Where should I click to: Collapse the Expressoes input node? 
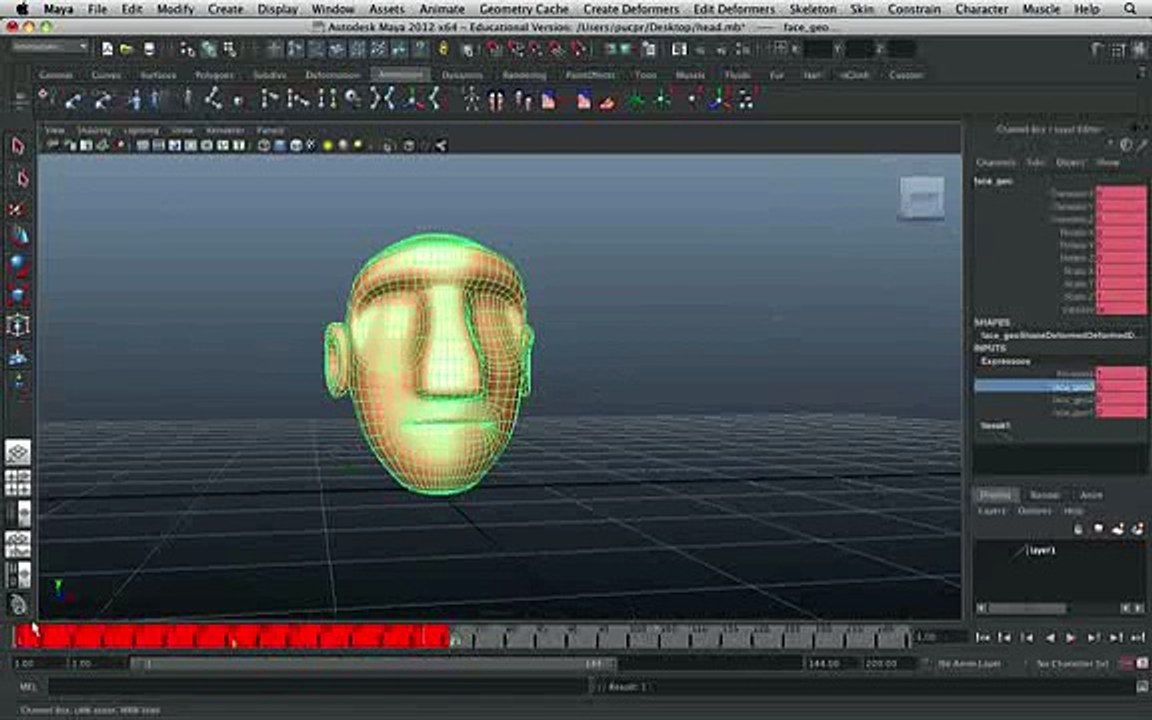click(x=1005, y=361)
